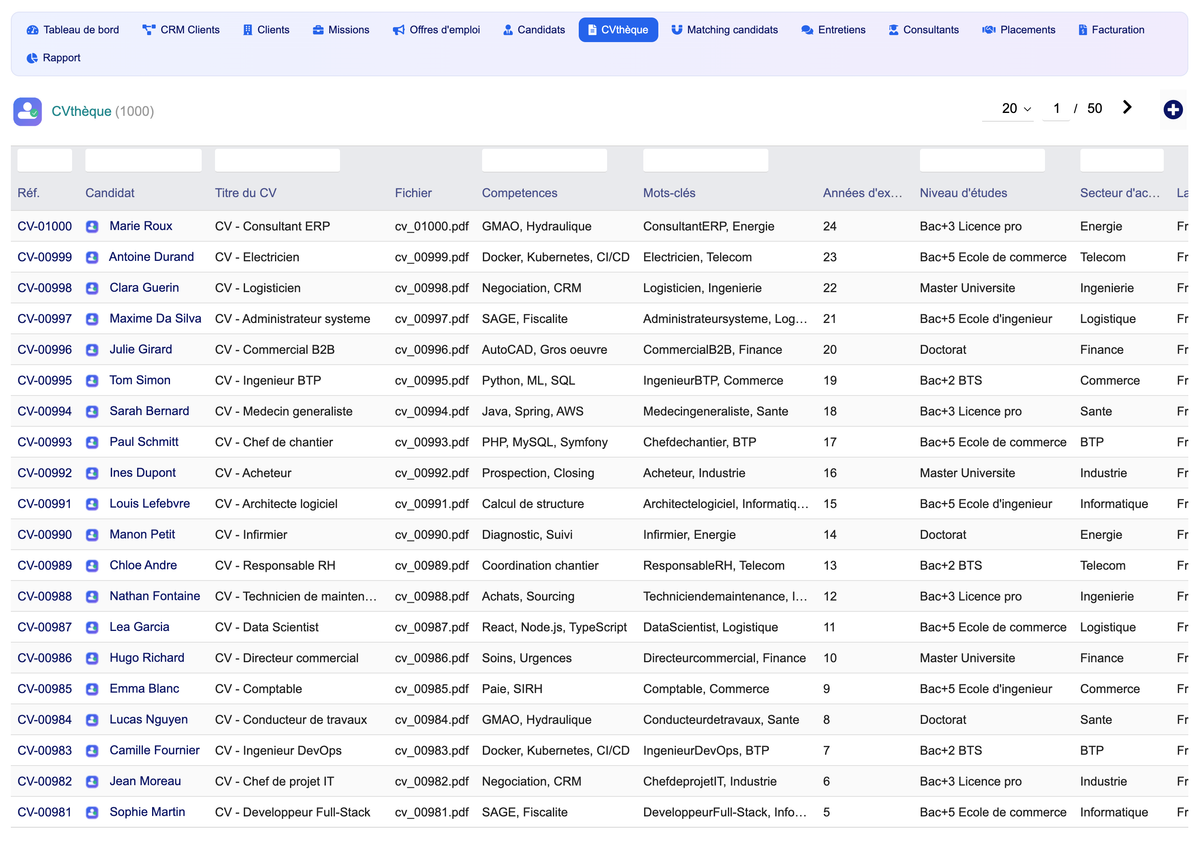Click cell 'Python, ML, SQL'

click(528, 381)
